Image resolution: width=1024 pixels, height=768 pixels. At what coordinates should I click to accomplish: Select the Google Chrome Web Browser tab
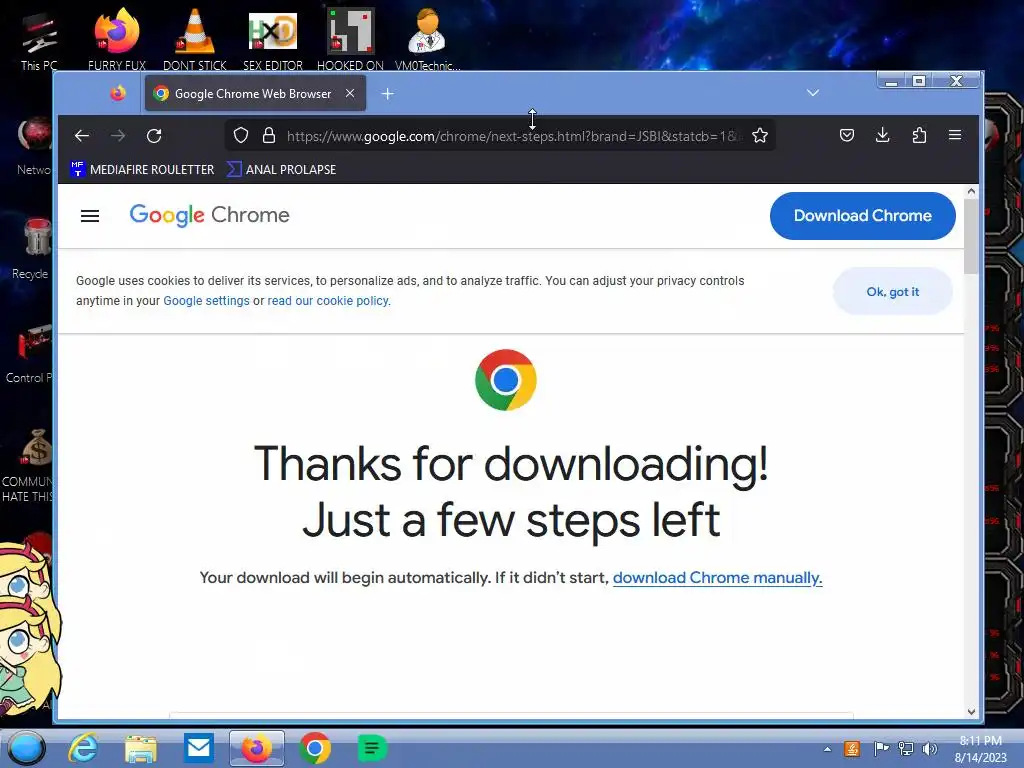255,93
